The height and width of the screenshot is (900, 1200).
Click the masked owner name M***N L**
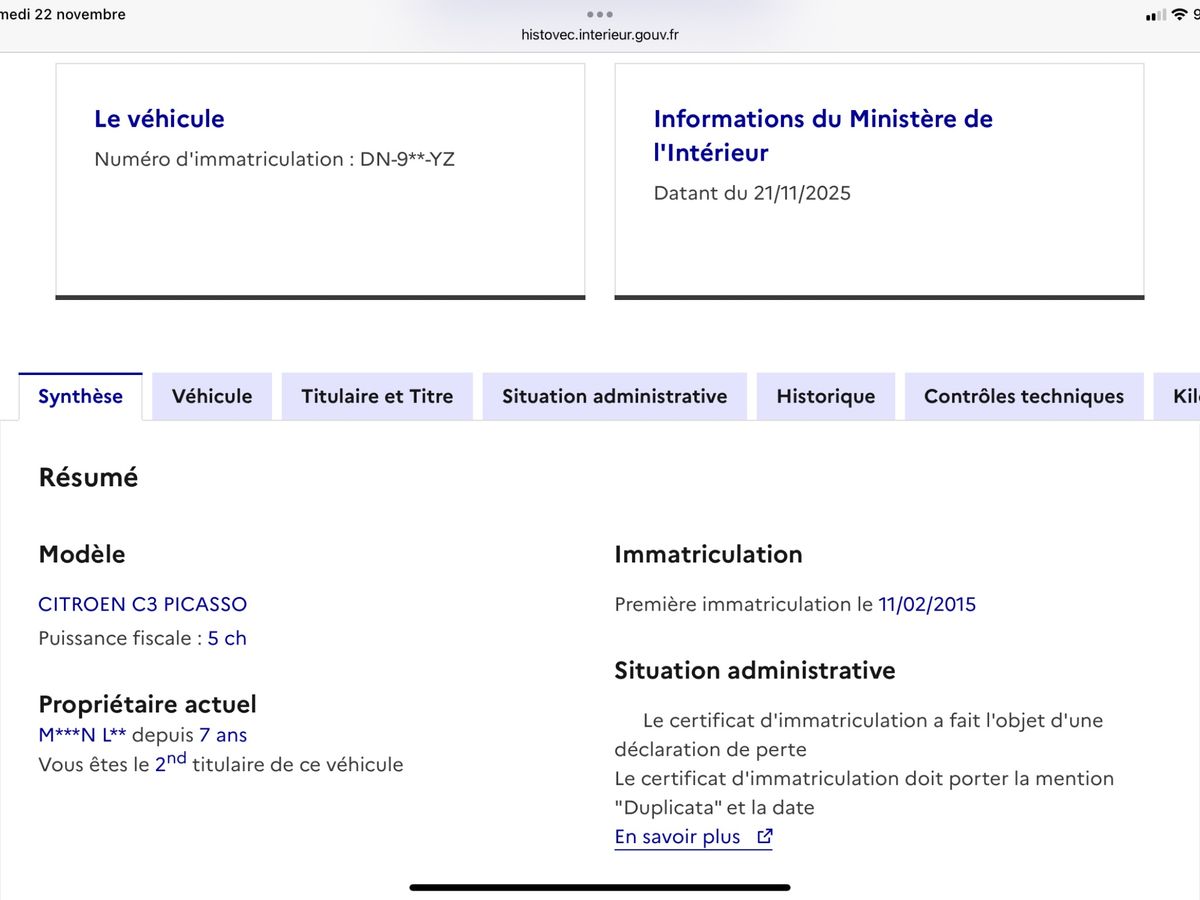82,735
